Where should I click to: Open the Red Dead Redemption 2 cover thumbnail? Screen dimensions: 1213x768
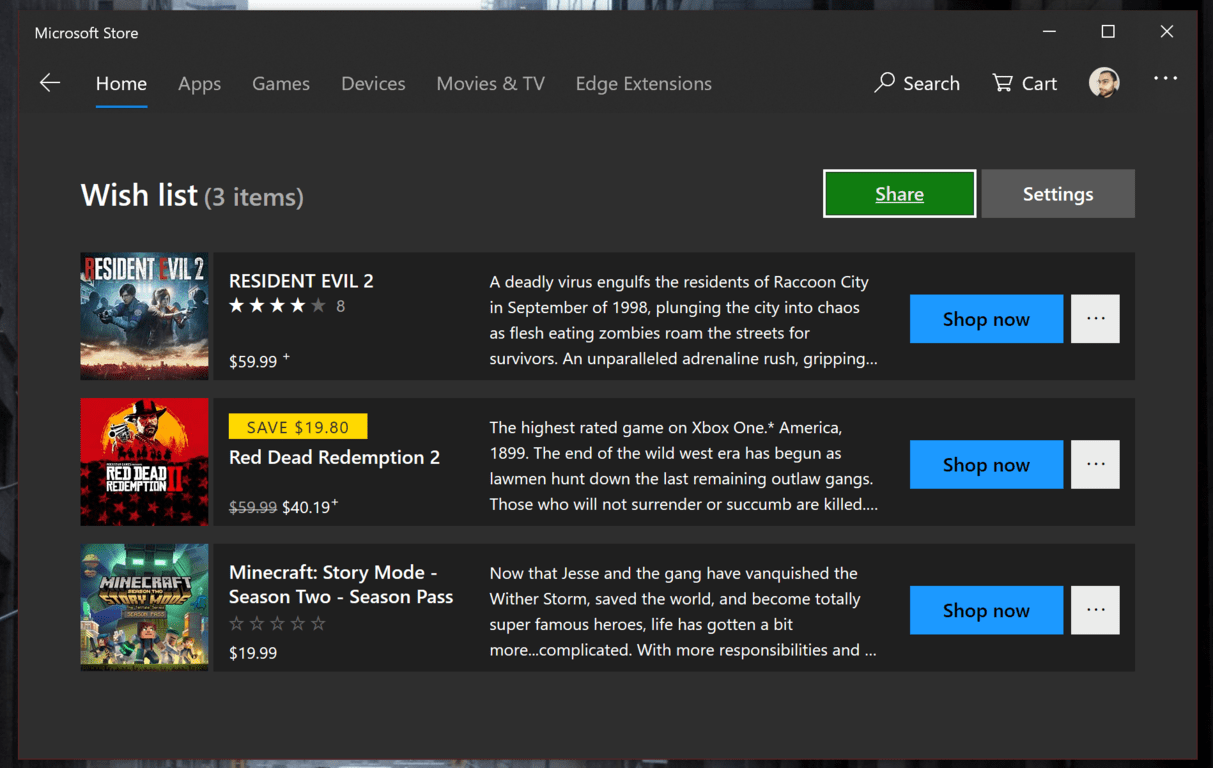click(144, 462)
